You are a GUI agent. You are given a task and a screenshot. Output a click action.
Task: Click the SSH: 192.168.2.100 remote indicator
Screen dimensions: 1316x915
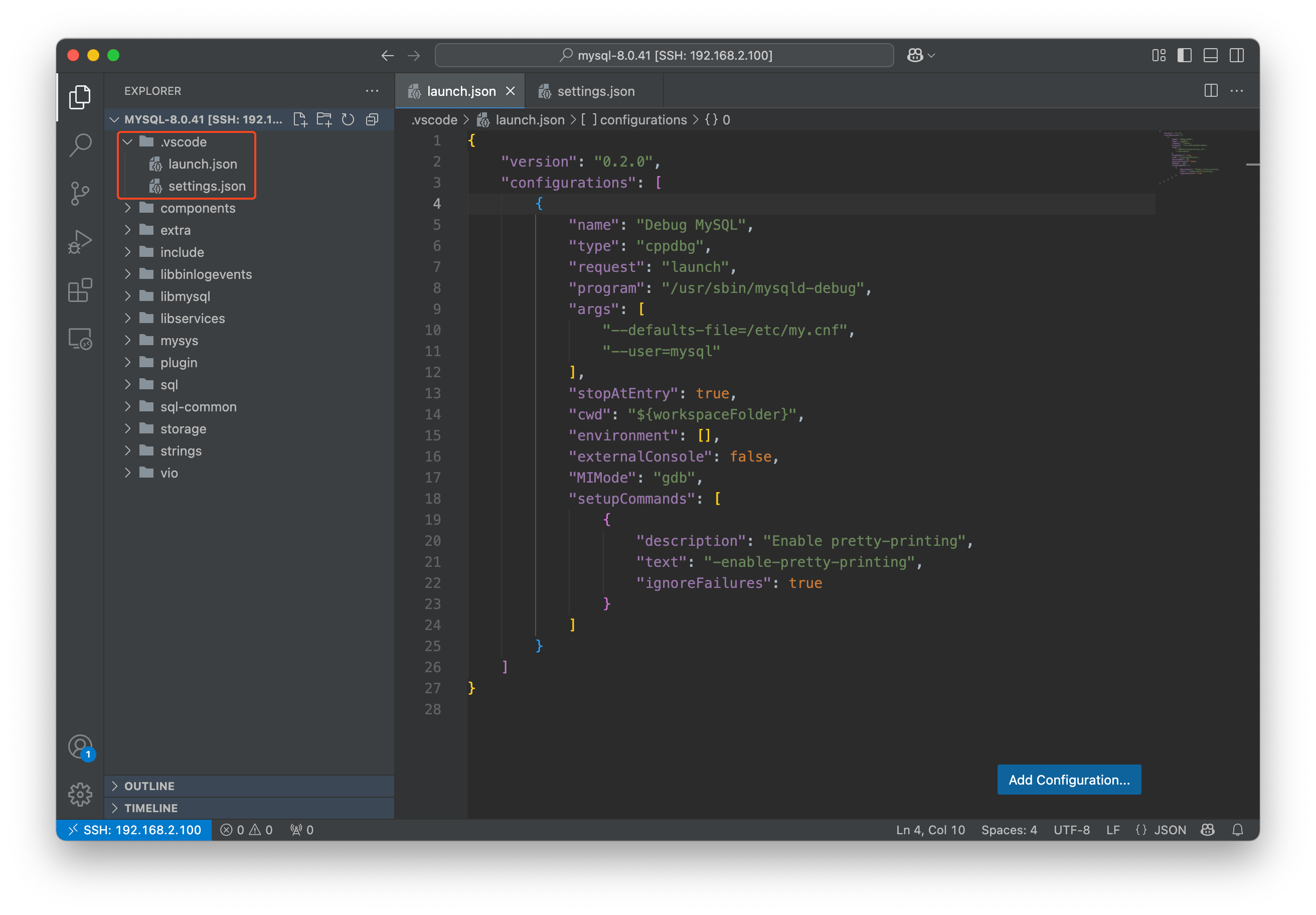tap(135, 830)
